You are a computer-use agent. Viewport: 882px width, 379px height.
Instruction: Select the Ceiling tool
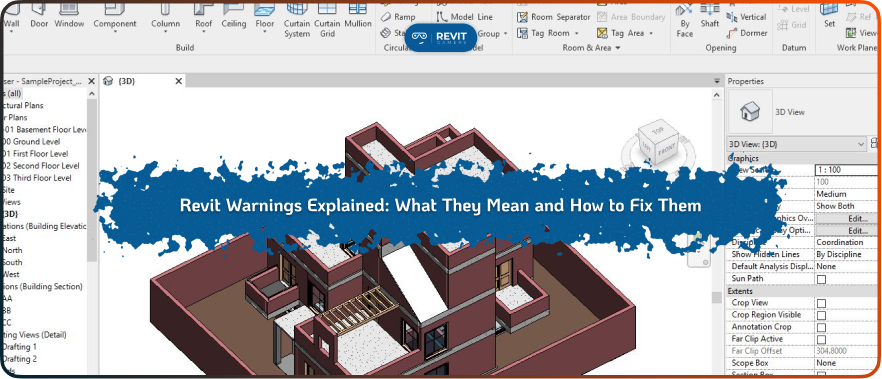(233, 16)
